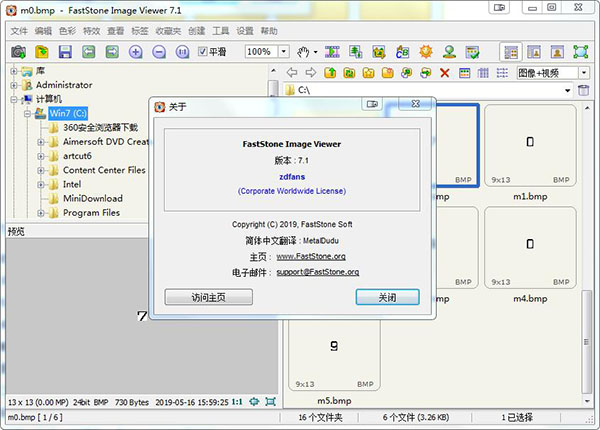Open the C:\ path dropdown arrow
This screenshot has height=430, width=600.
567,90
